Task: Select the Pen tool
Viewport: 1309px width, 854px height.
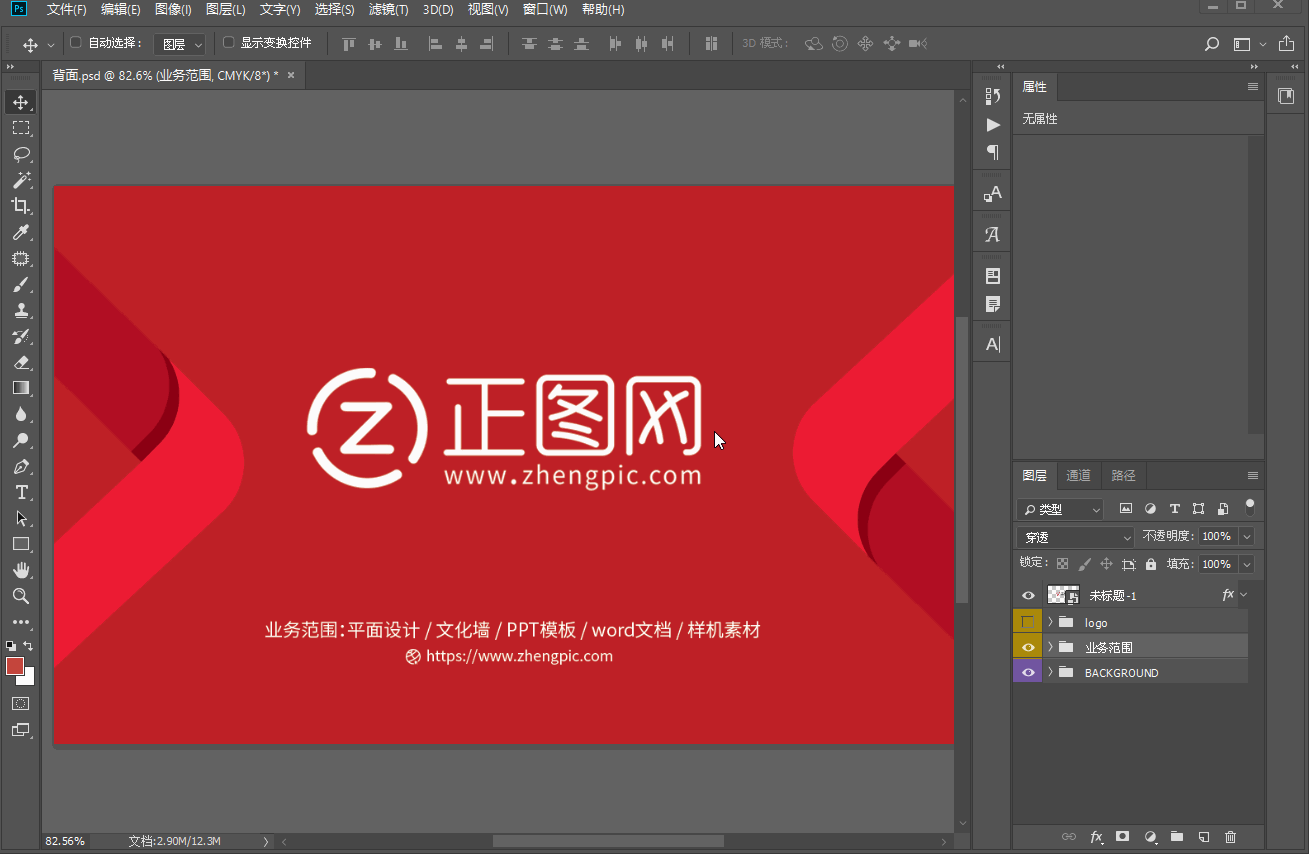Action: click(x=20, y=466)
